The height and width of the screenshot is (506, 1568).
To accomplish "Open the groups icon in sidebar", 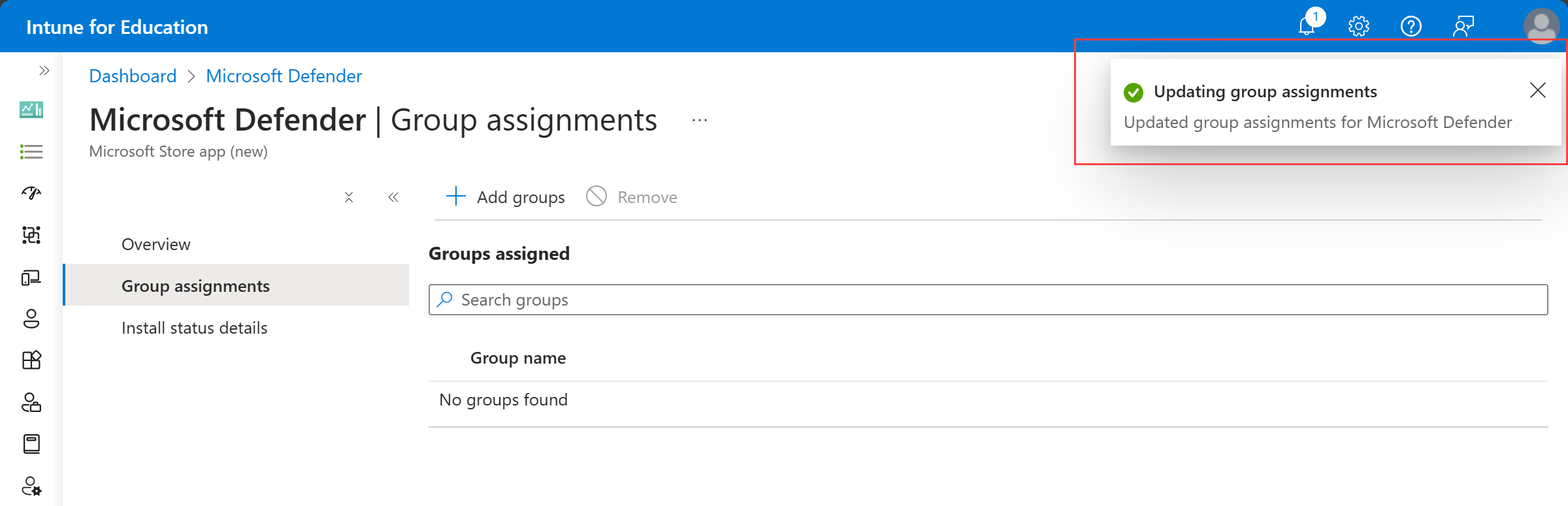I will pos(31,235).
